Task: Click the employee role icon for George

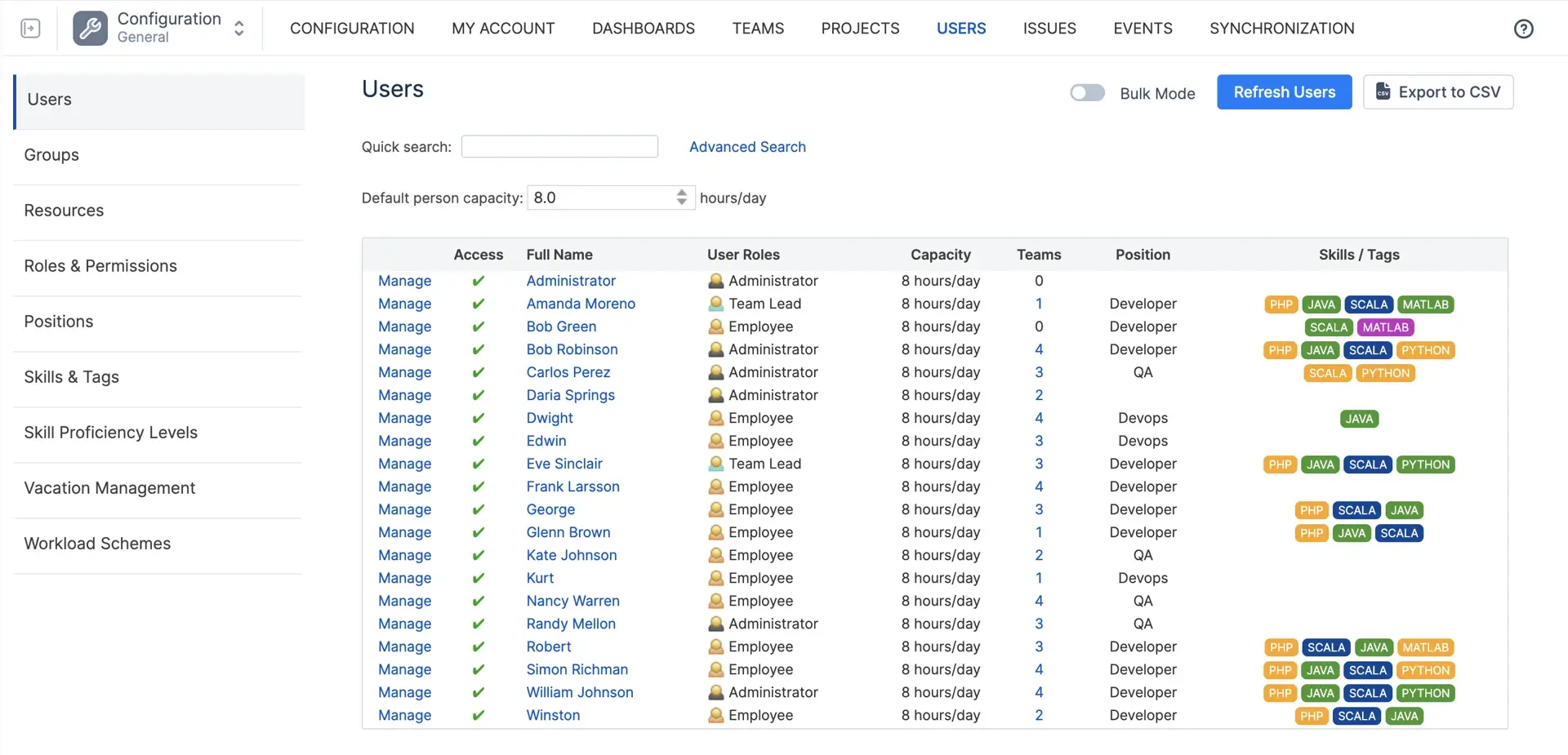Action: click(716, 509)
